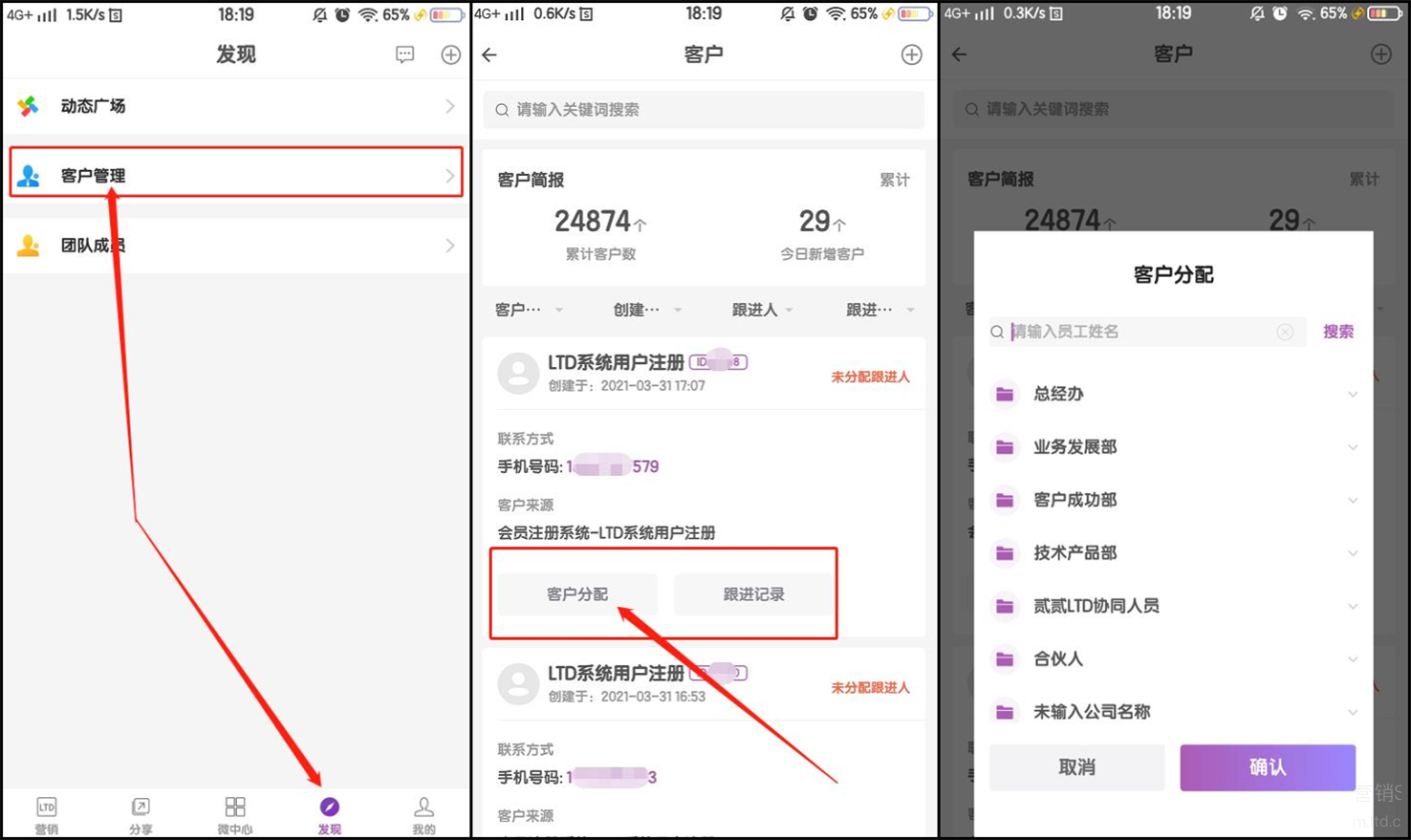Screen dimensions: 1411x840
Task: Open the message icon in 发现 header
Action: tap(404, 54)
